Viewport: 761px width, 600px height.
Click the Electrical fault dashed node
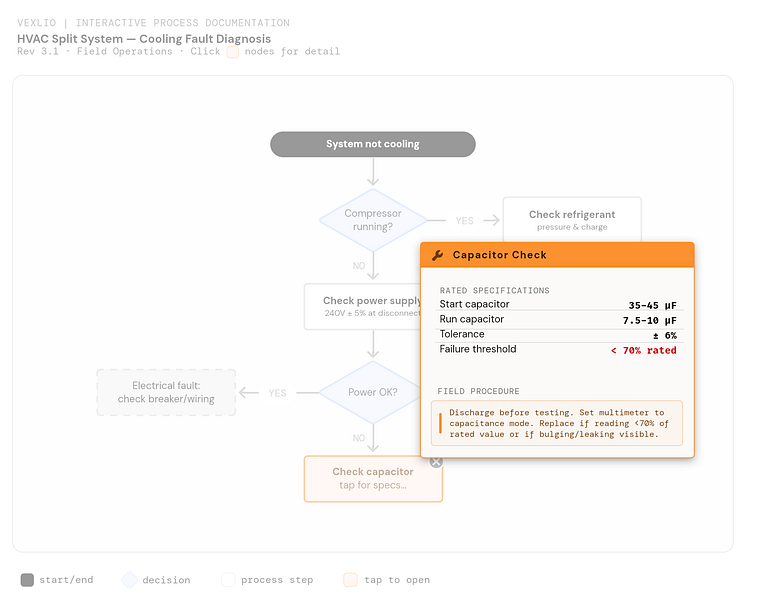pyautogui.click(x=166, y=392)
